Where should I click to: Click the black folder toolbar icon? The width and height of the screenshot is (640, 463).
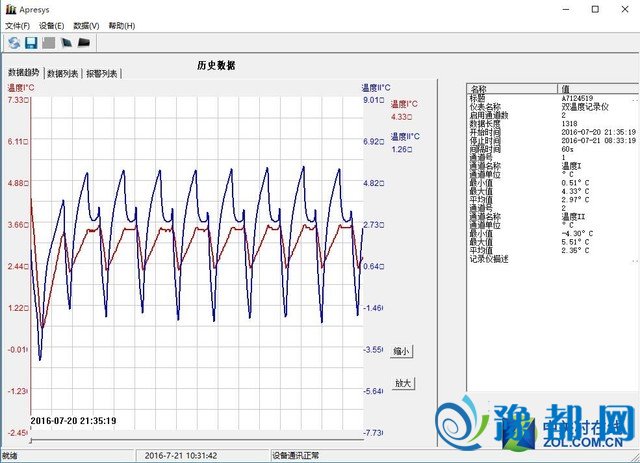pos(85,43)
